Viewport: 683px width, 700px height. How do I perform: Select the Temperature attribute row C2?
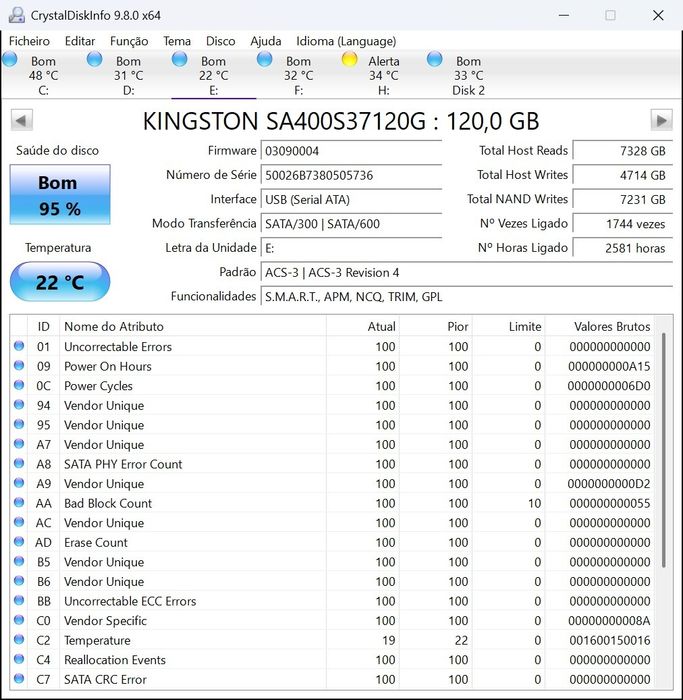click(332, 640)
